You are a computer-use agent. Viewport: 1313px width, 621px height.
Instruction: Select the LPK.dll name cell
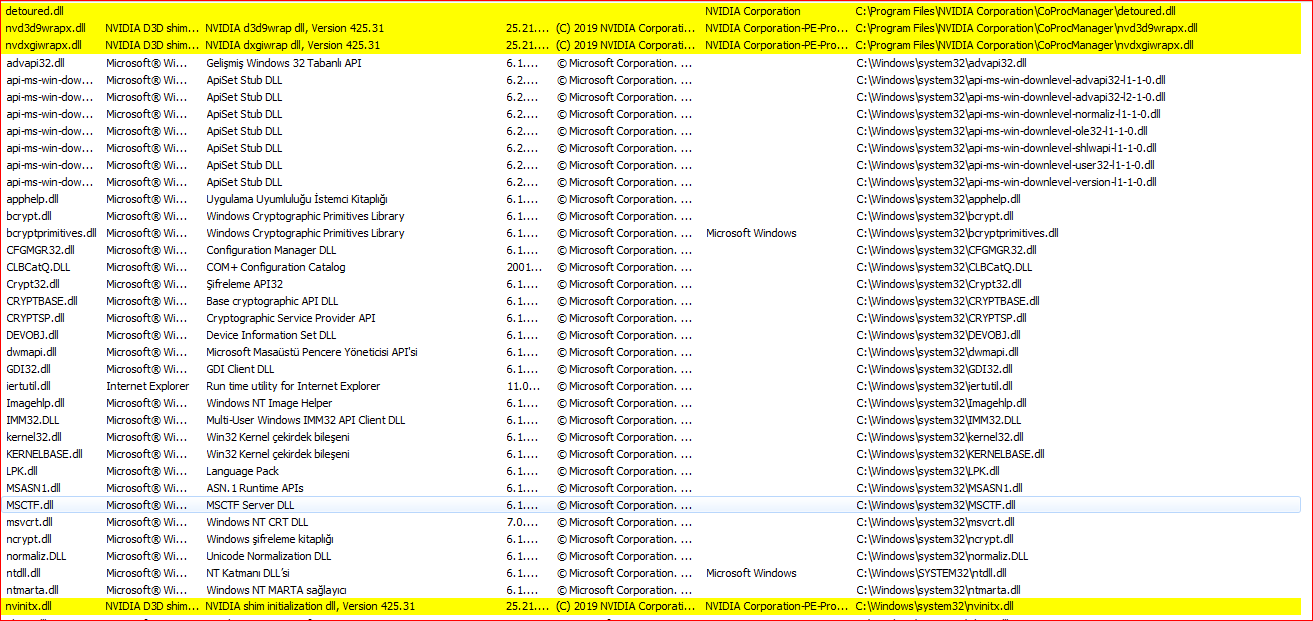coord(22,471)
